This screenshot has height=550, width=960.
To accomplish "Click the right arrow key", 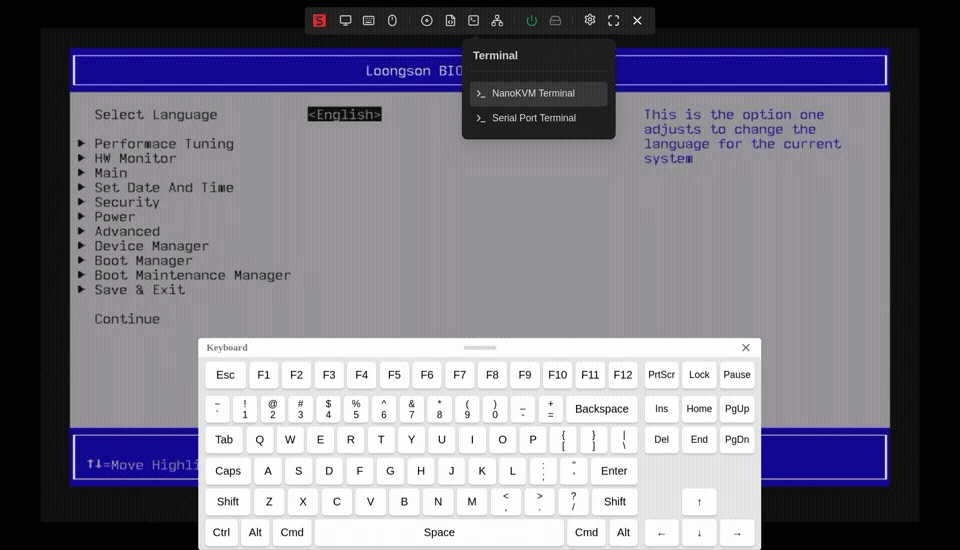I will (737, 533).
